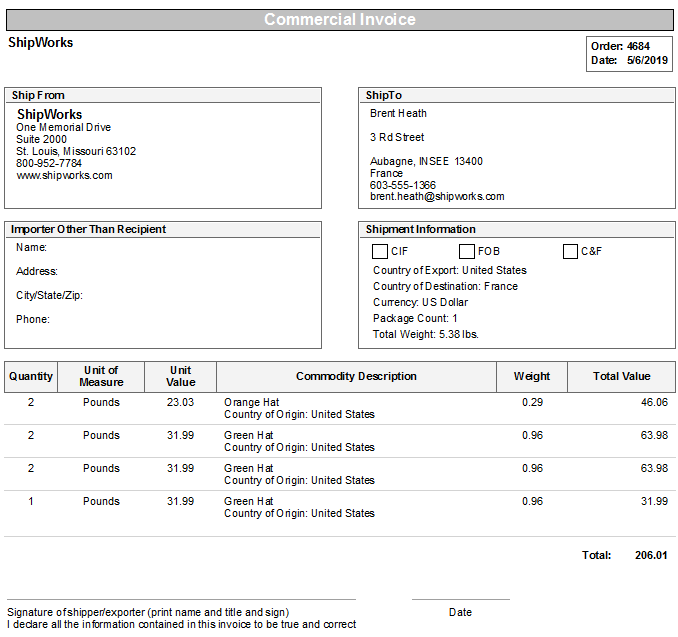Select the Orange Hat commodity description
678x637 pixels.
pyautogui.click(x=251, y=402)
